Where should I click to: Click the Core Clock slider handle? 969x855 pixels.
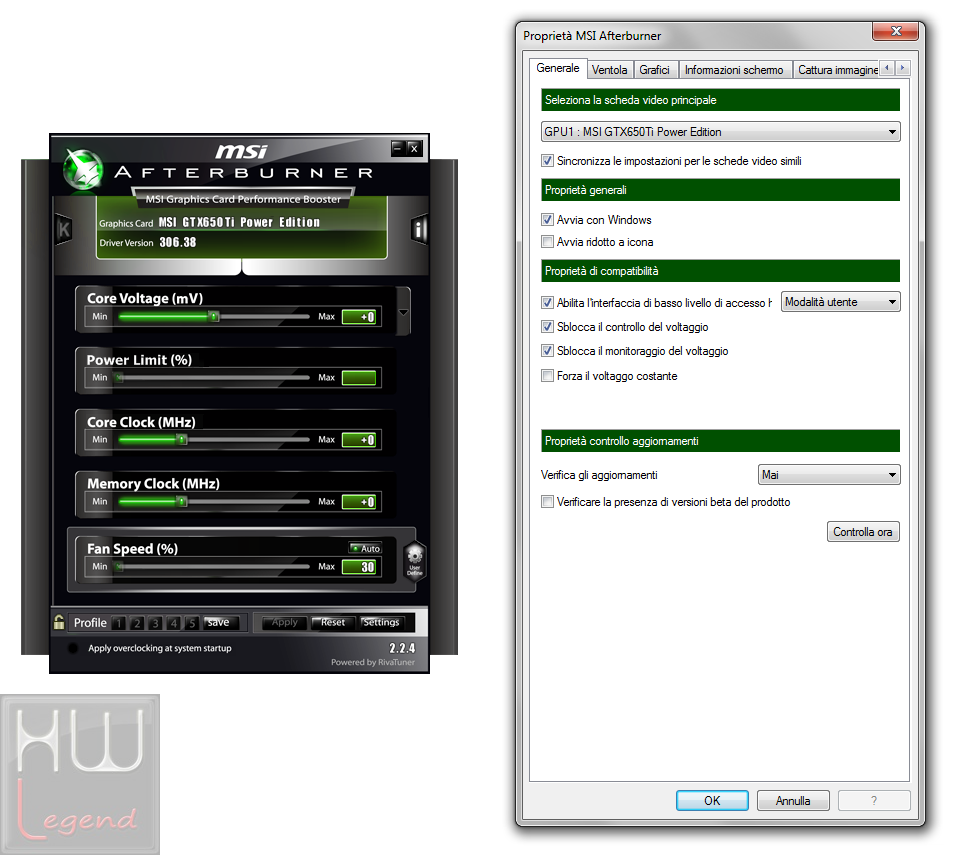pos(182,440)
